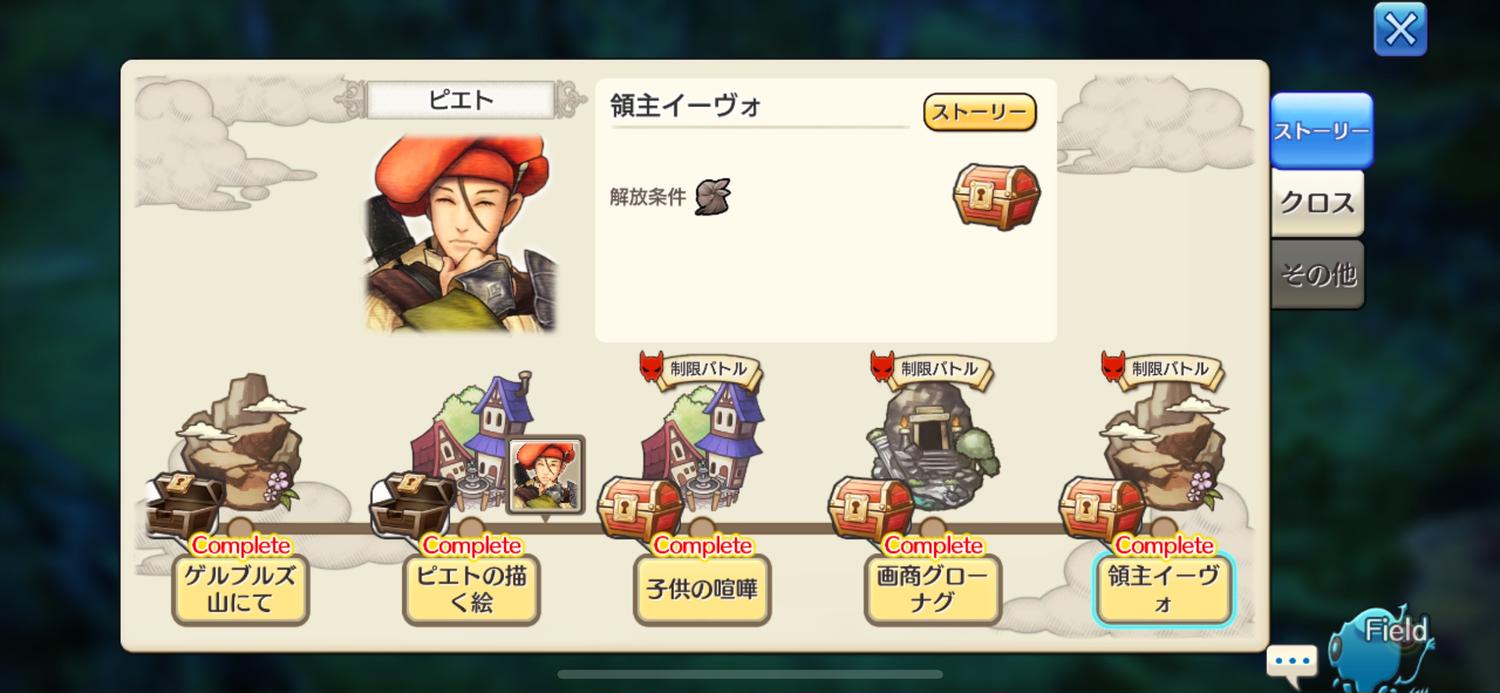
Task: Tap the red chest at 画商グローナグ stage
Action: click(x=871, y=508)
